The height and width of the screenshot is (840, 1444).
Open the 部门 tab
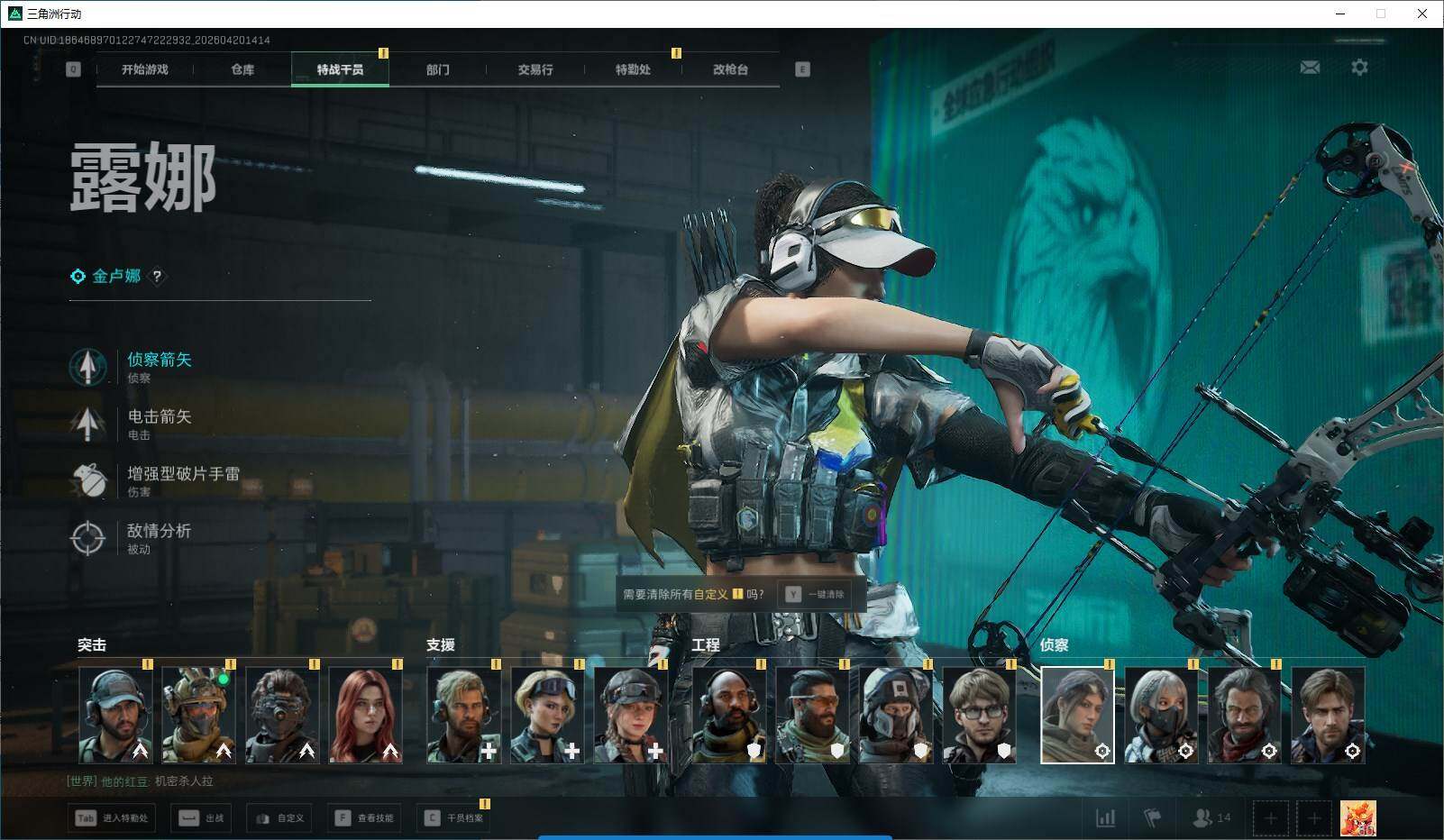(x=438, y=69)
